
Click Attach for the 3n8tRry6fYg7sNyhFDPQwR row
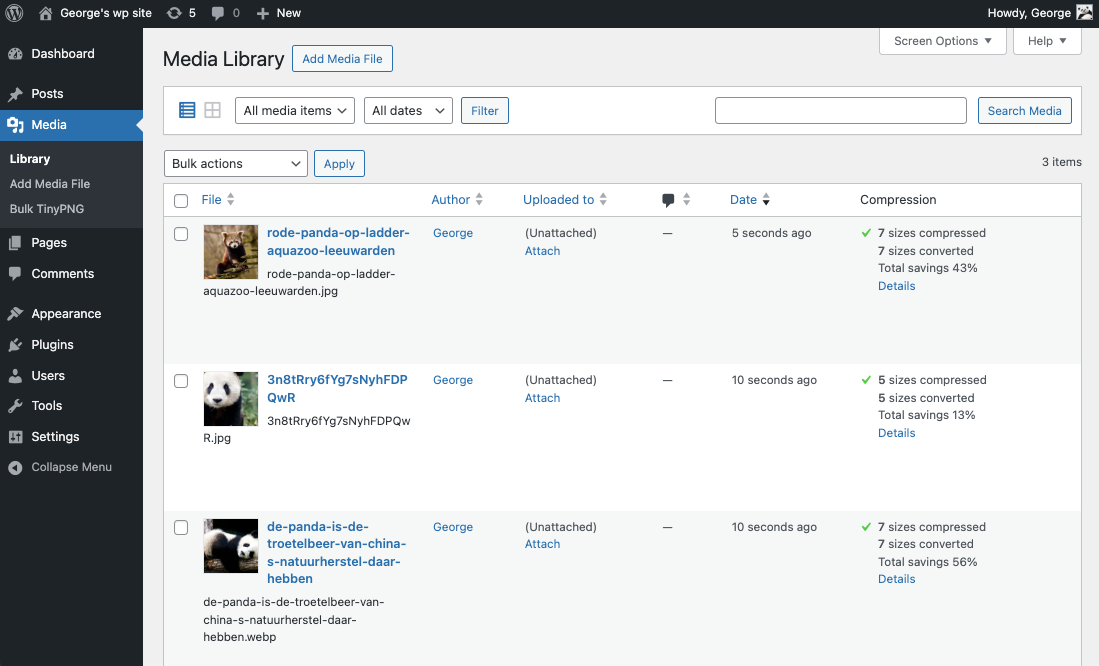[542, 398]
